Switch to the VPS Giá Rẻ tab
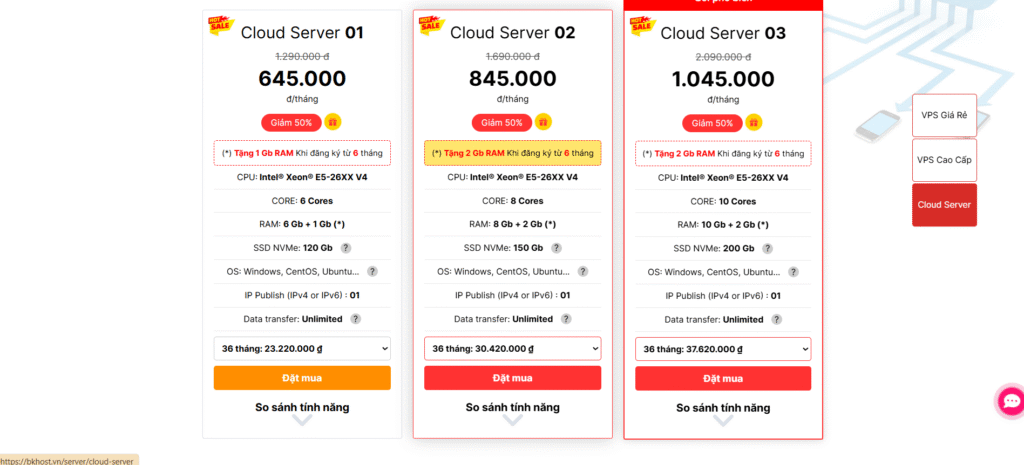Viewport: 1024px width, 465px height. pos(944,115)
